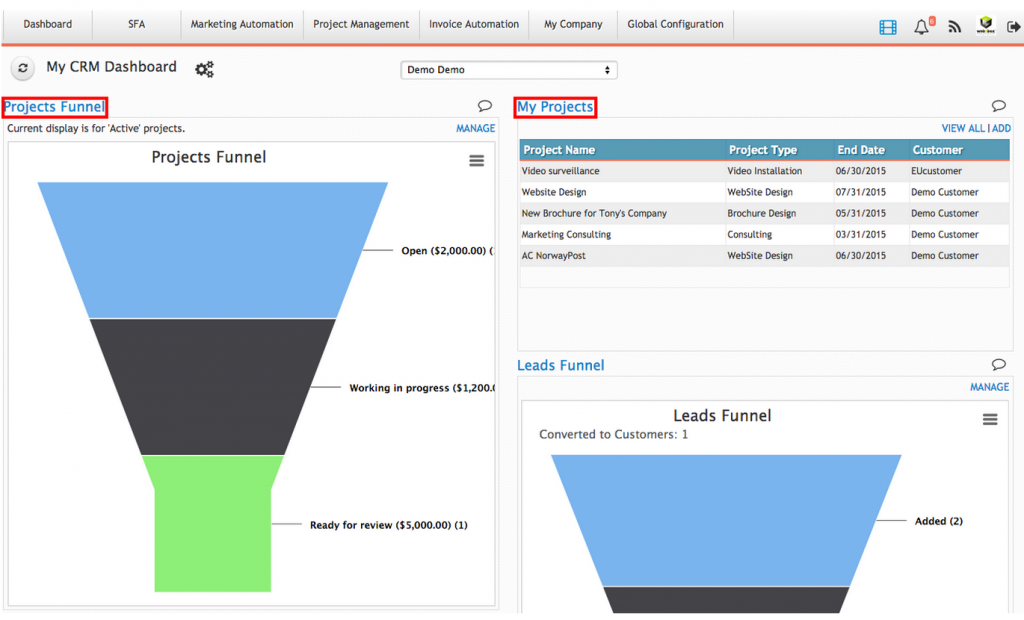This screenshot has height=620, width=1024.
Task: Switch to the Project Management tab
Action: (360, 23)
